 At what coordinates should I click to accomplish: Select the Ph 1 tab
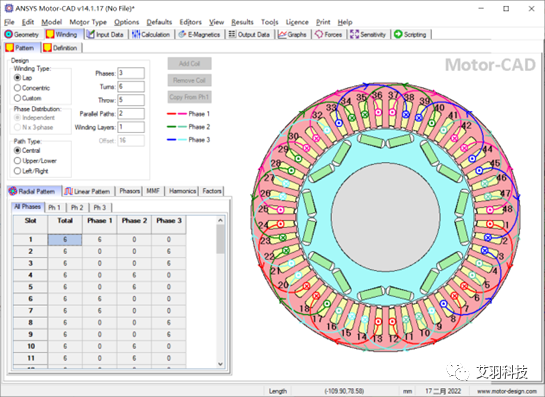tap(54, 208)
